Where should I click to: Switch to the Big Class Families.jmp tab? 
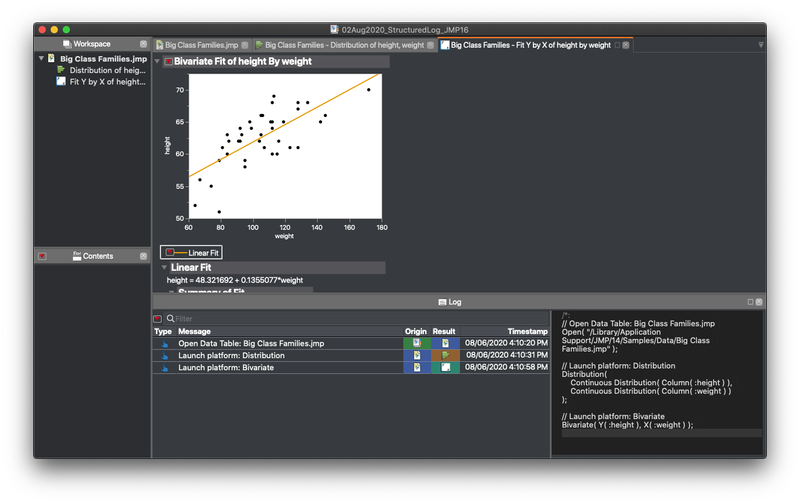(x=202, y=45)
